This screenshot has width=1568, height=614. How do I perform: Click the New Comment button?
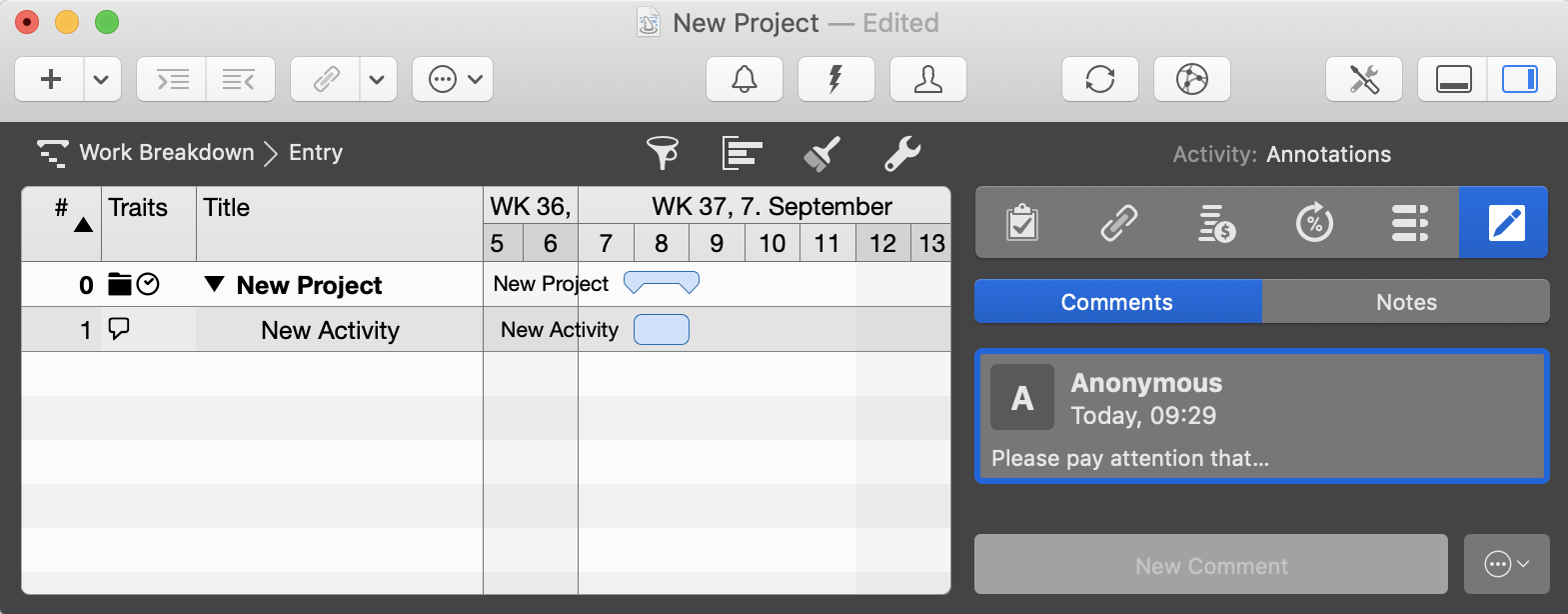pos(1211,565)
